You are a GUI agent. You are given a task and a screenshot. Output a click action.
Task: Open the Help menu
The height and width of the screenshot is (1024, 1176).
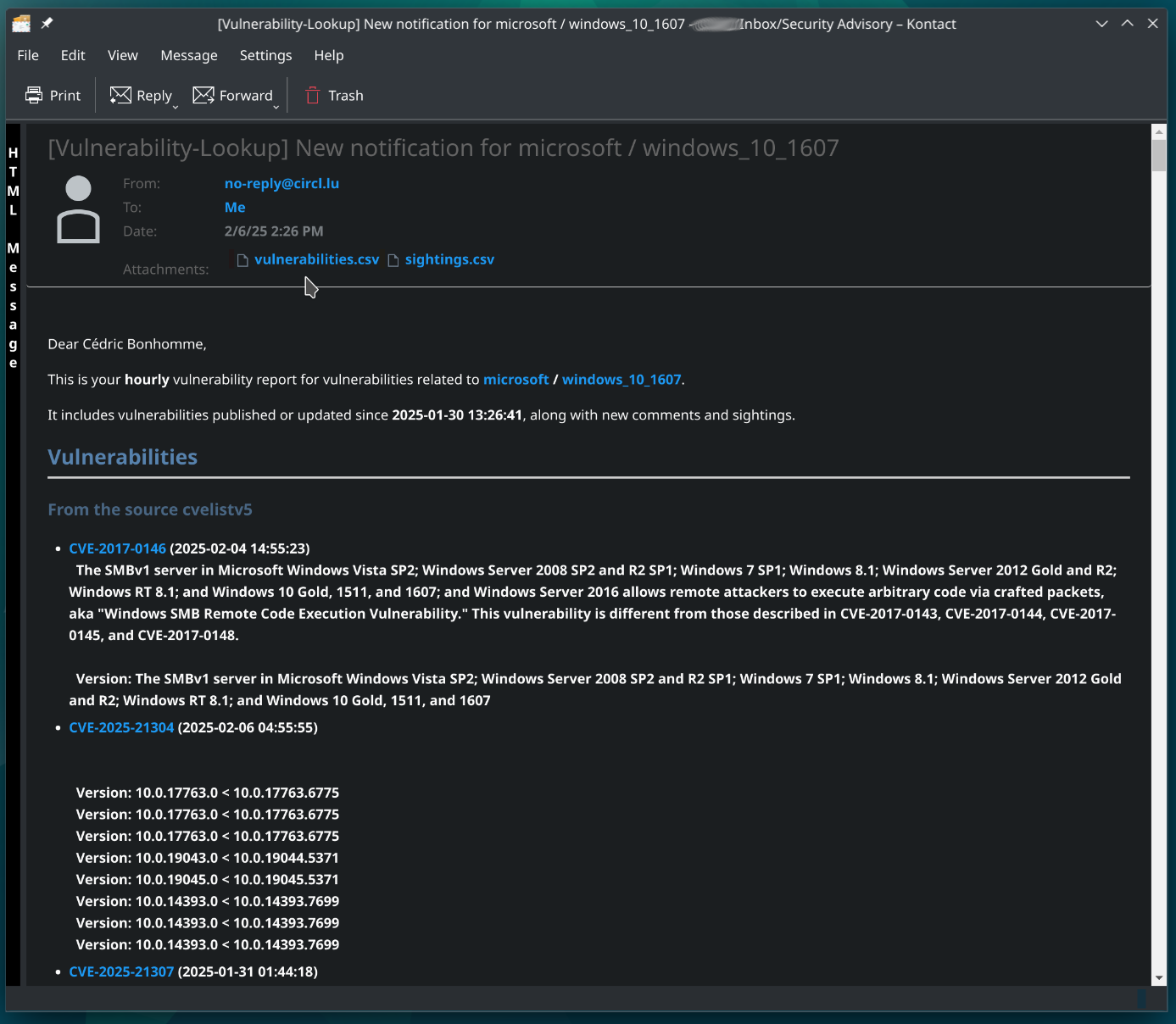(329, 55)
